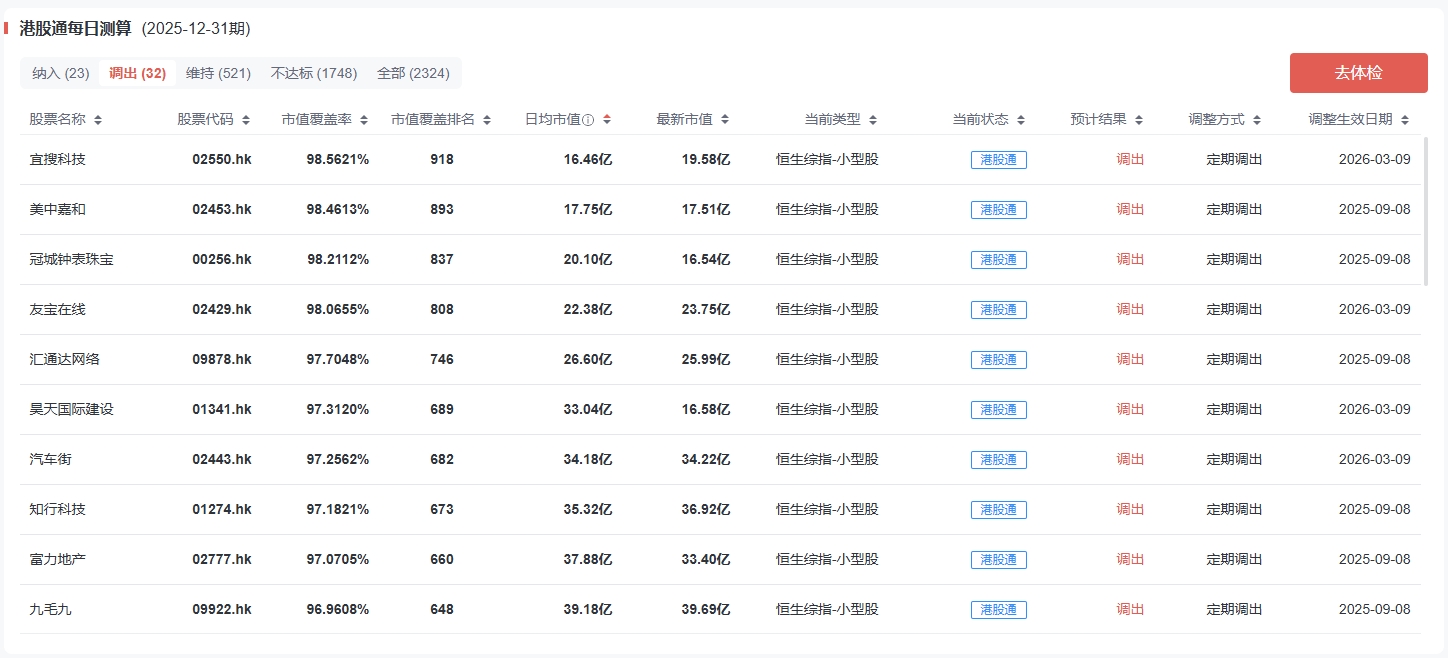Click coverage rank 648
The image size is (1448, 658).
(x=441, y=609)
